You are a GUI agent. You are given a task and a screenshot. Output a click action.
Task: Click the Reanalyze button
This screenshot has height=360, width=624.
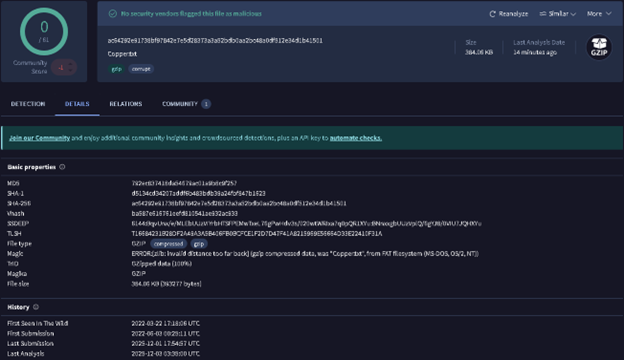point(508,14)
